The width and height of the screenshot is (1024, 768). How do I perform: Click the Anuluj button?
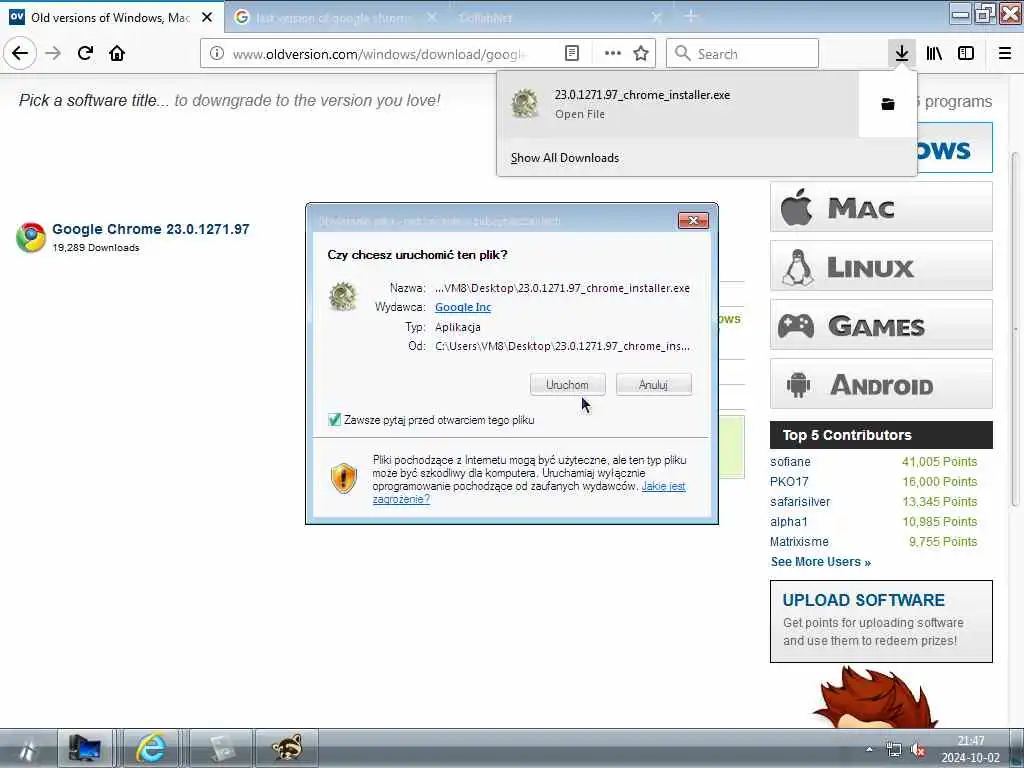pos(654,385)
